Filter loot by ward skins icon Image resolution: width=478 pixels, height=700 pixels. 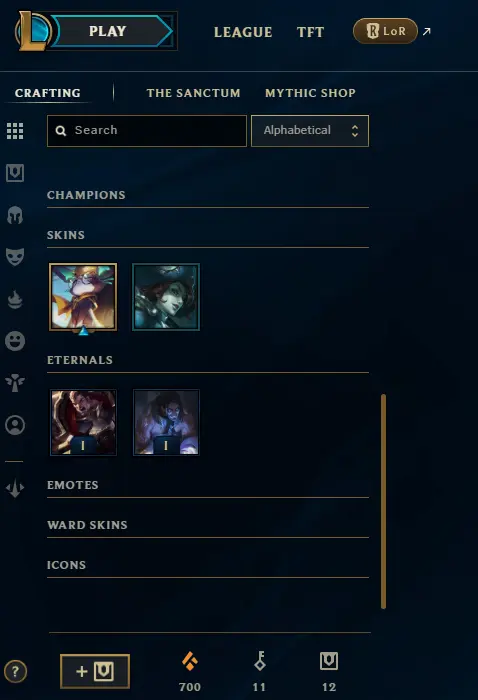tap(15, 383)
